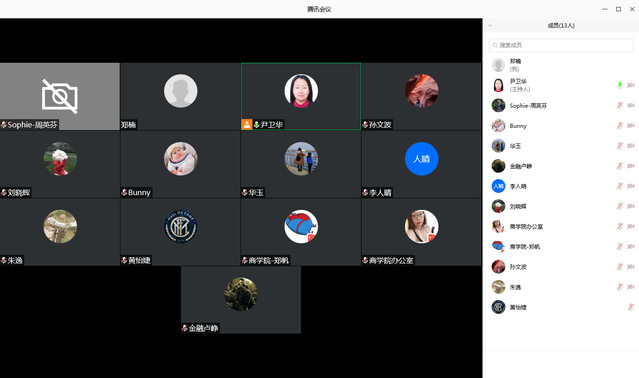Collapse the 成员(13人) panel using the chevron

pyautogui.click(x=490, y=25)
